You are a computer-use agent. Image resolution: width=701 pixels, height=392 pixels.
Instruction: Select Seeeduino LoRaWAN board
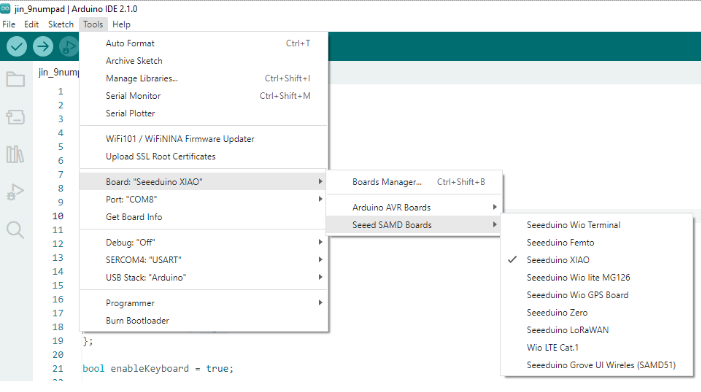pos(597,330)
